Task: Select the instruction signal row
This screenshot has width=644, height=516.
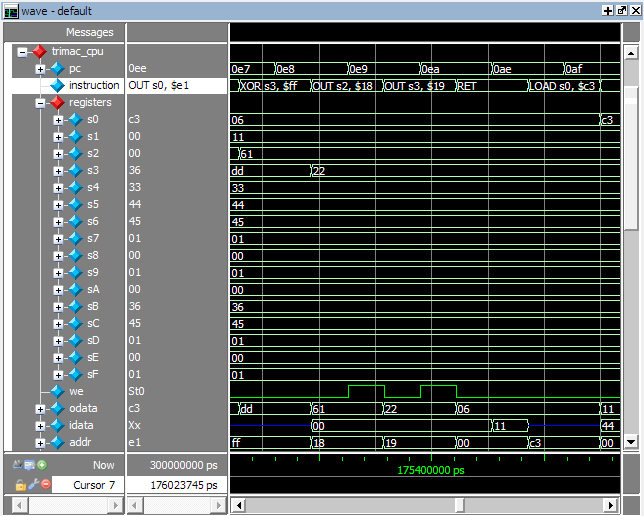Action: [94, 85]
